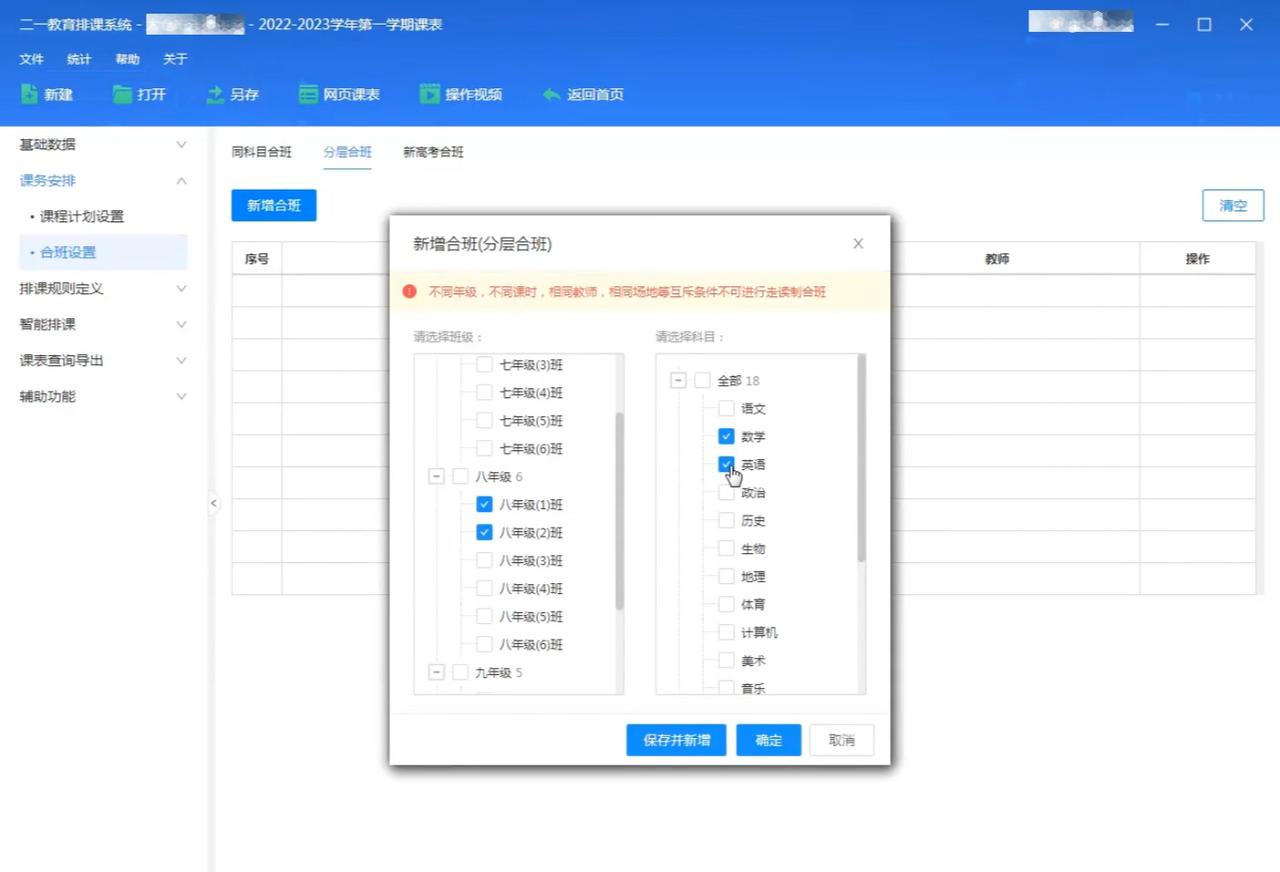1280x872 pixels.
Task: Check the 语文 subject checkbox
Action: pos(726,409)
